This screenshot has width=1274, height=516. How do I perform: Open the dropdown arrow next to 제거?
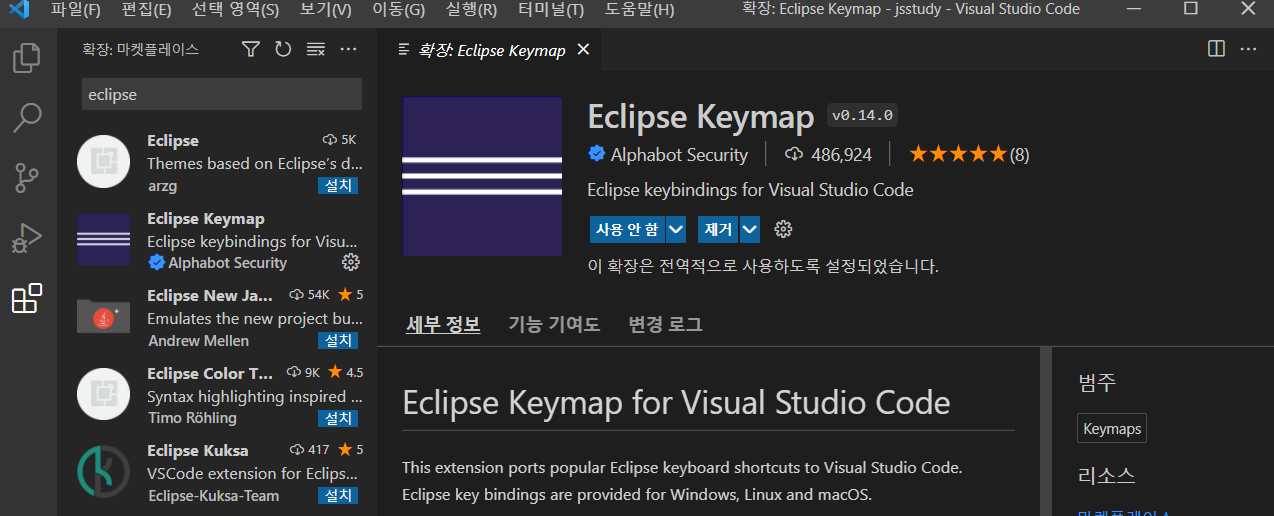pyautogui.click(x=750, y=229)
